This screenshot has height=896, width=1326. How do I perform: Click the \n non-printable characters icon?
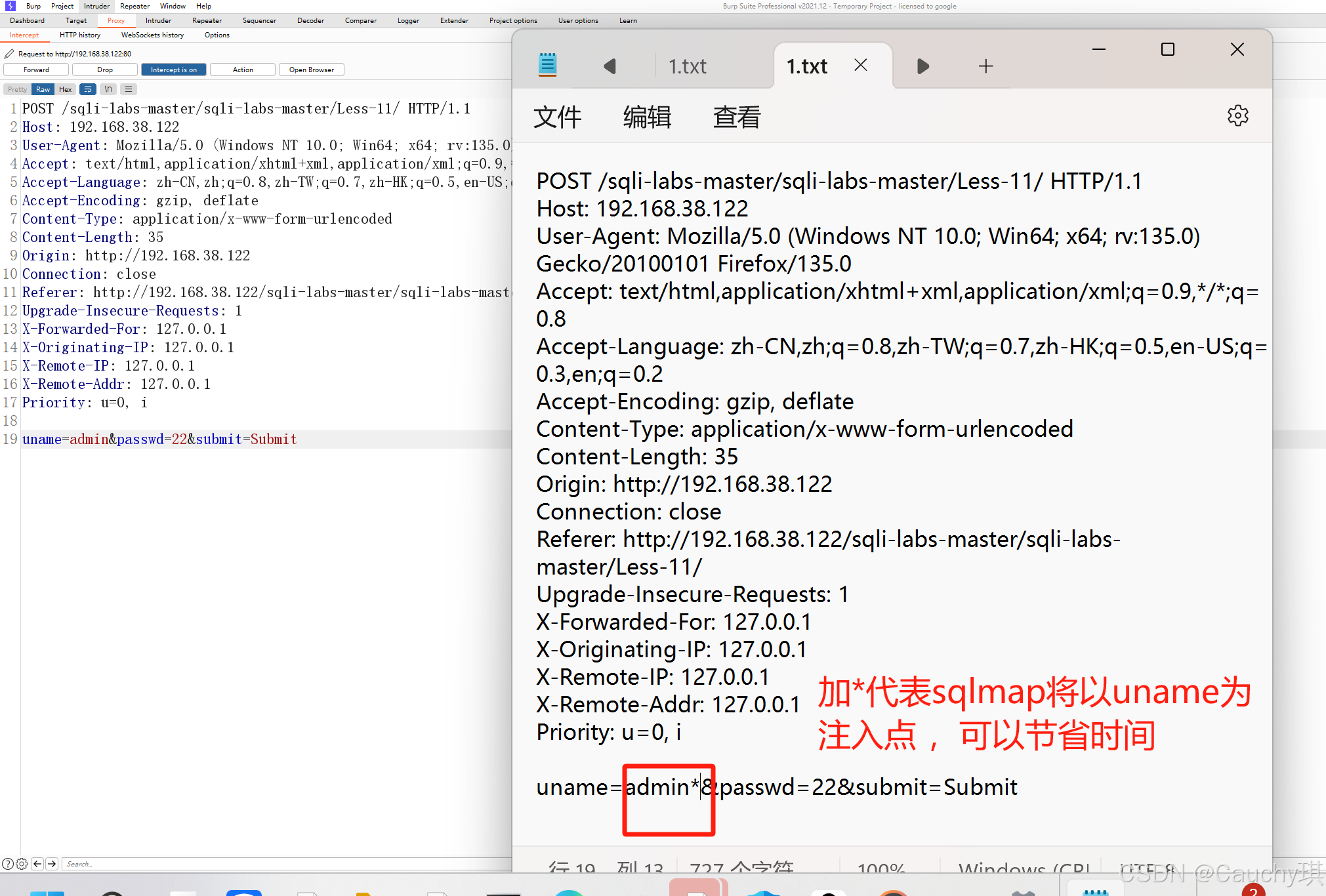click(x=108, y=89)
